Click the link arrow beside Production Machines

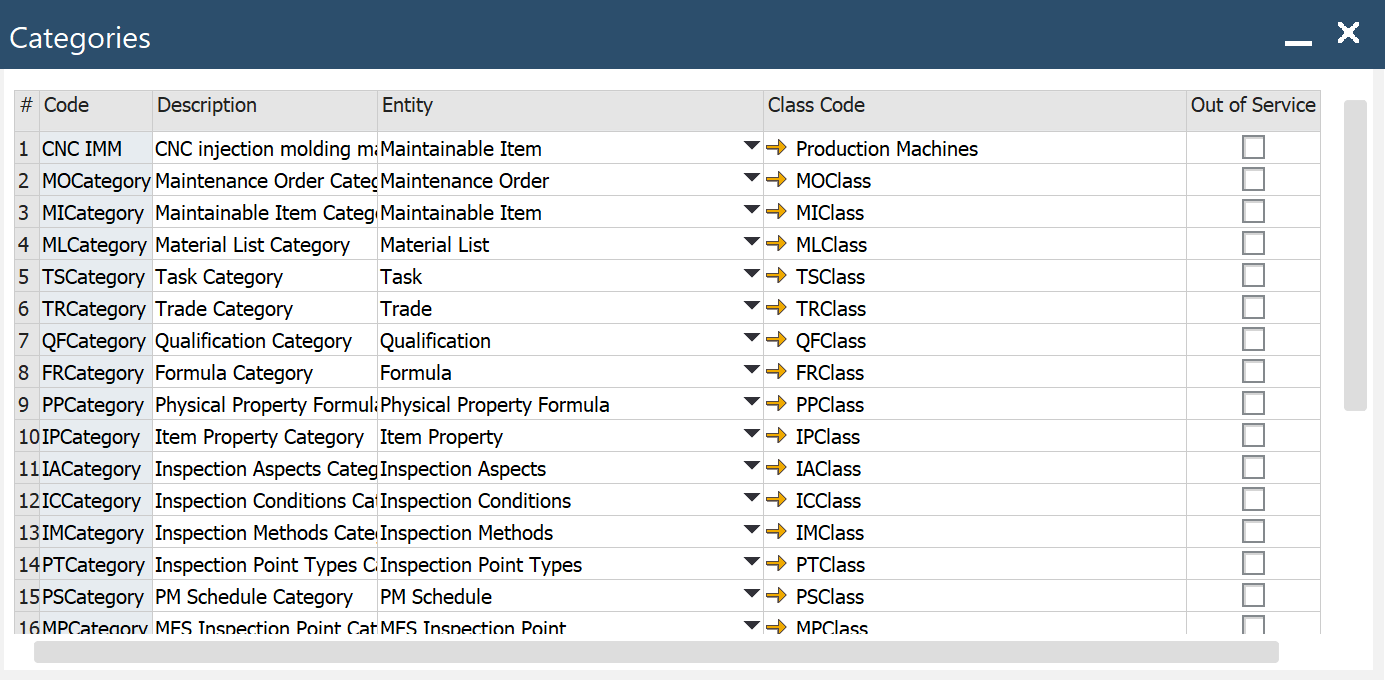(x=777, y=149)
